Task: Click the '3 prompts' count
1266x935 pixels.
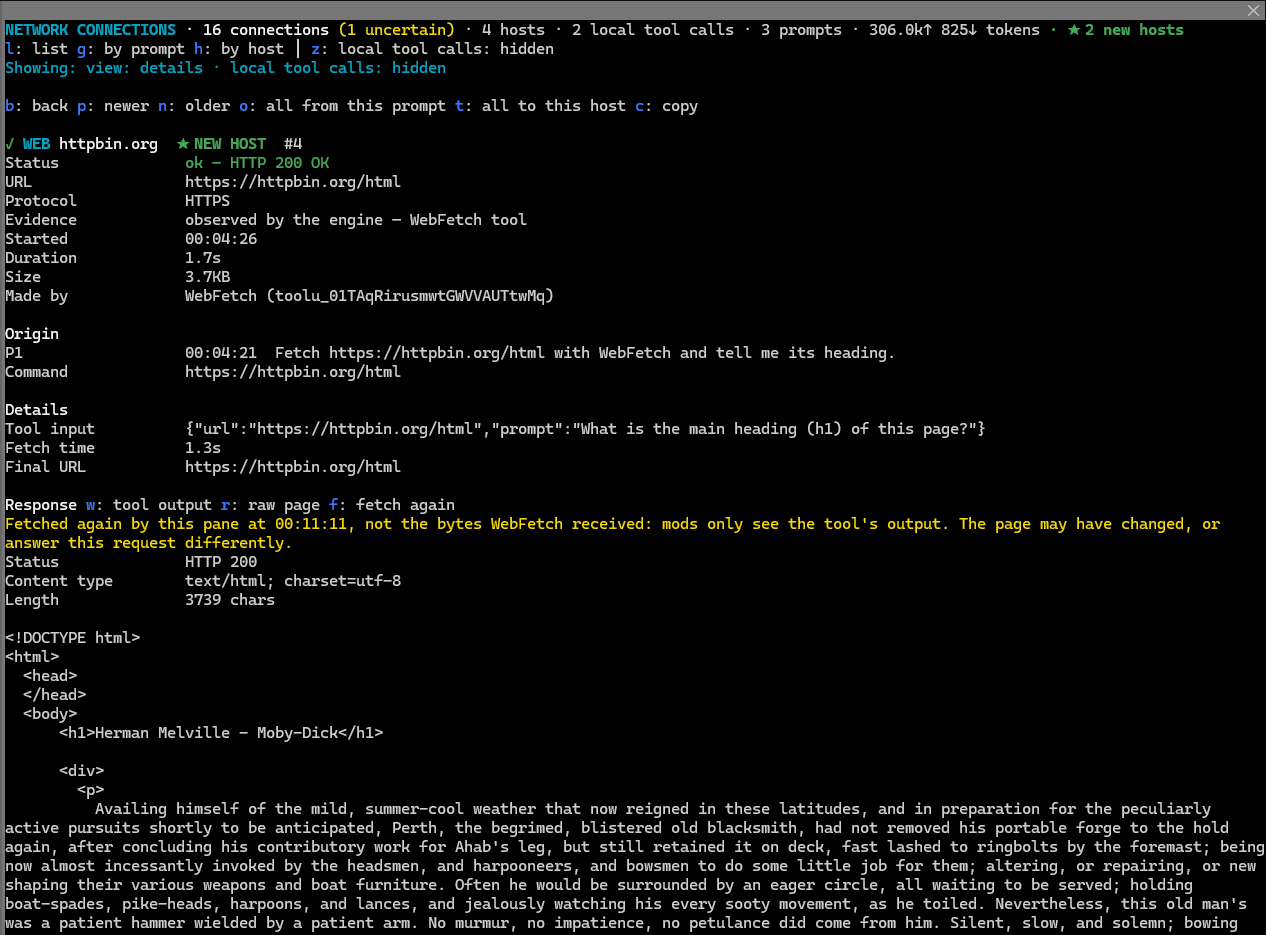Action: [800, 29]
